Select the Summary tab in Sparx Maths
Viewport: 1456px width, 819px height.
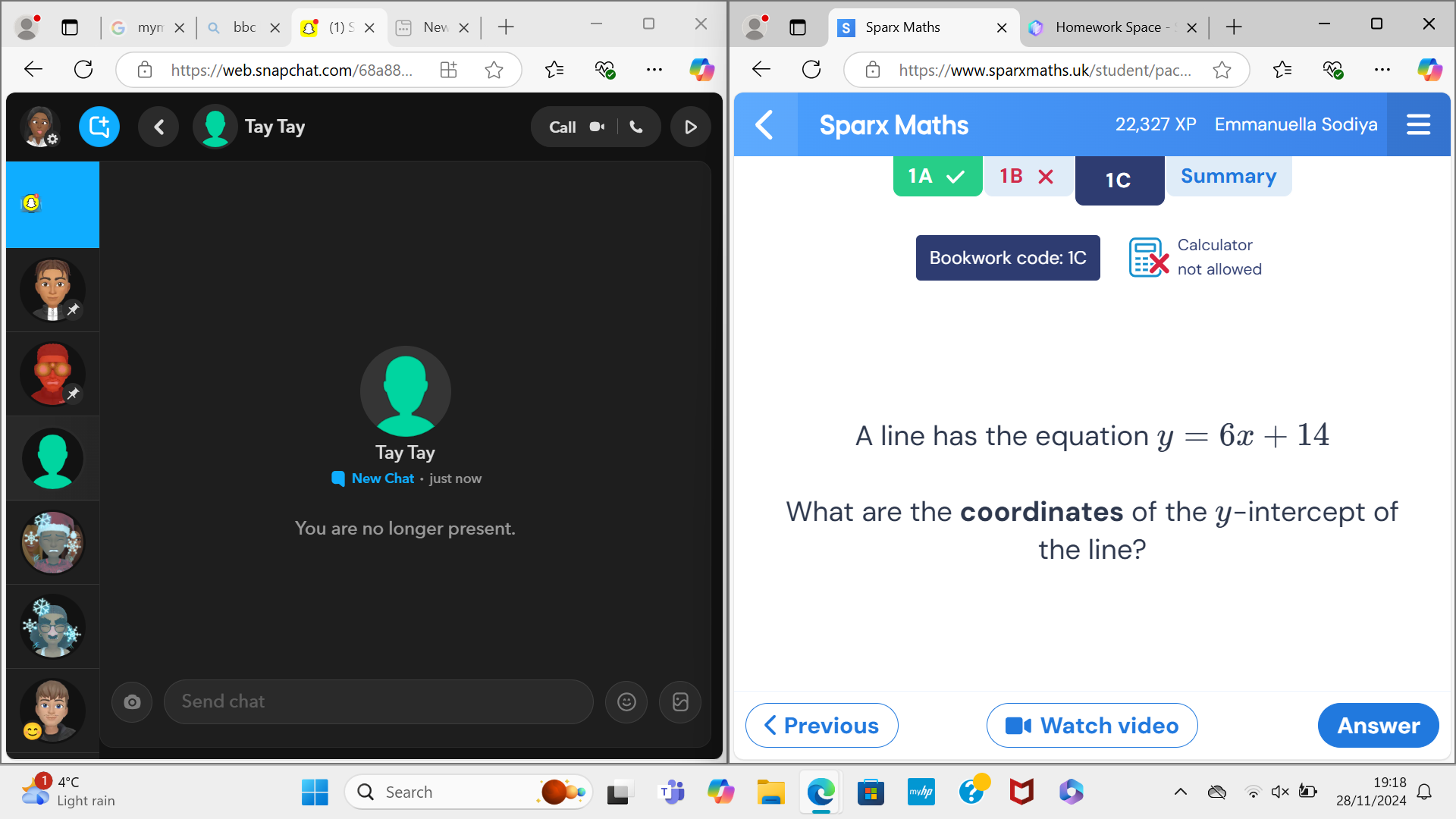(x=1229, y=176)
